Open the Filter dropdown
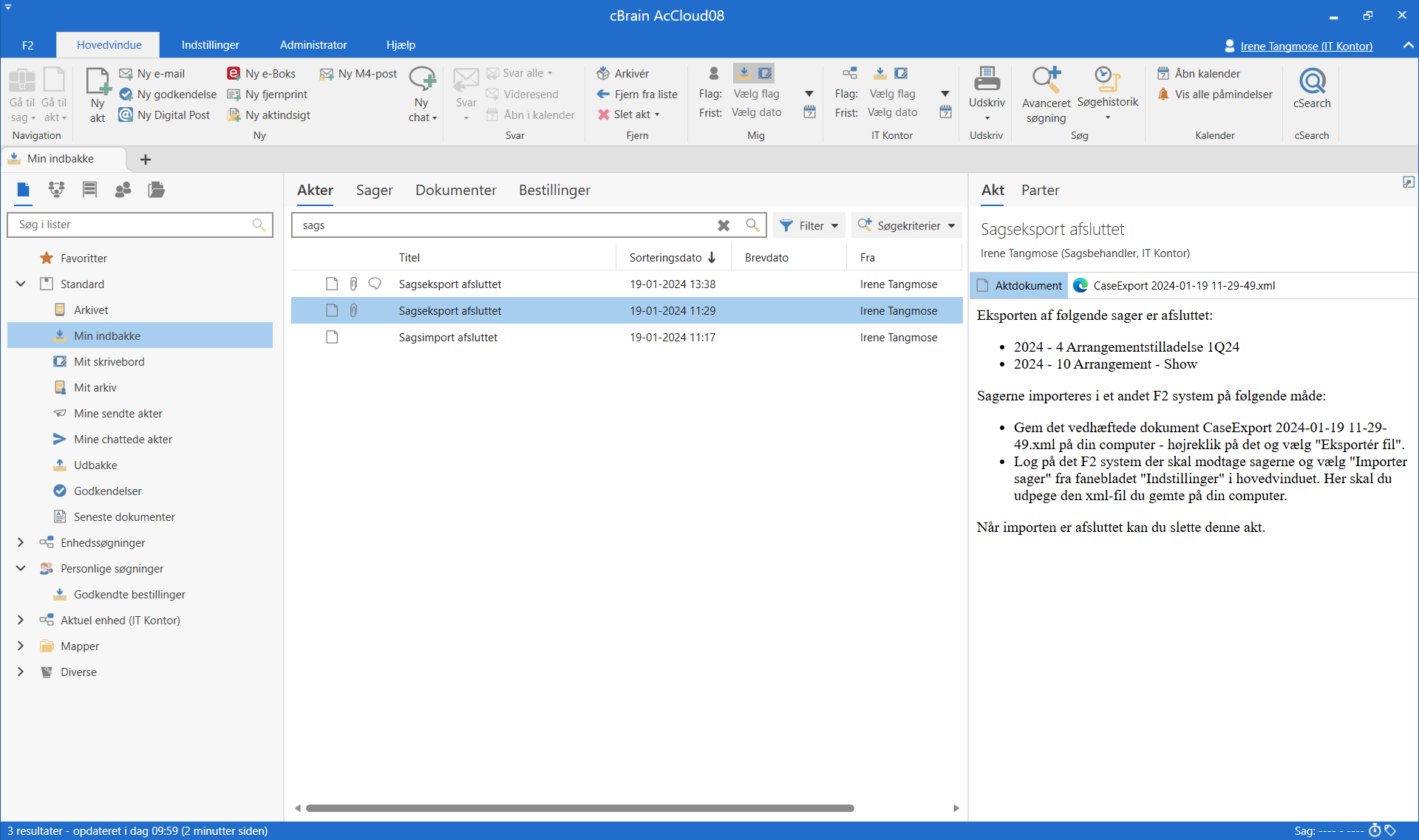Viewport: 1419px width, 840px height. (809, 225)
